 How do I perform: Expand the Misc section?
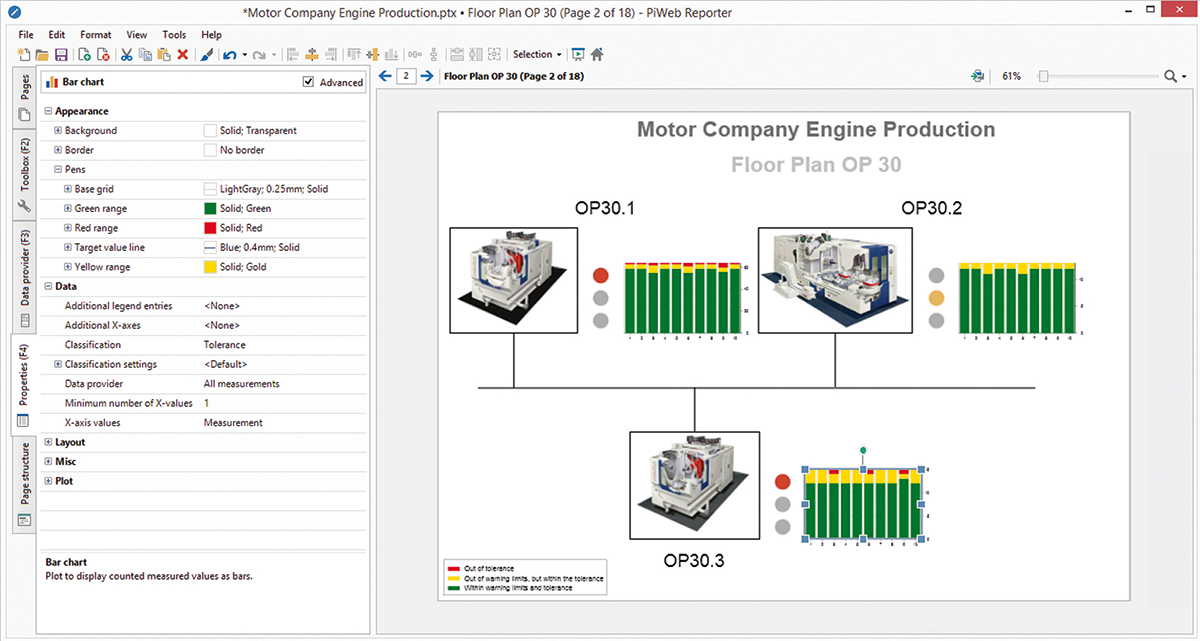click(49, 461)
